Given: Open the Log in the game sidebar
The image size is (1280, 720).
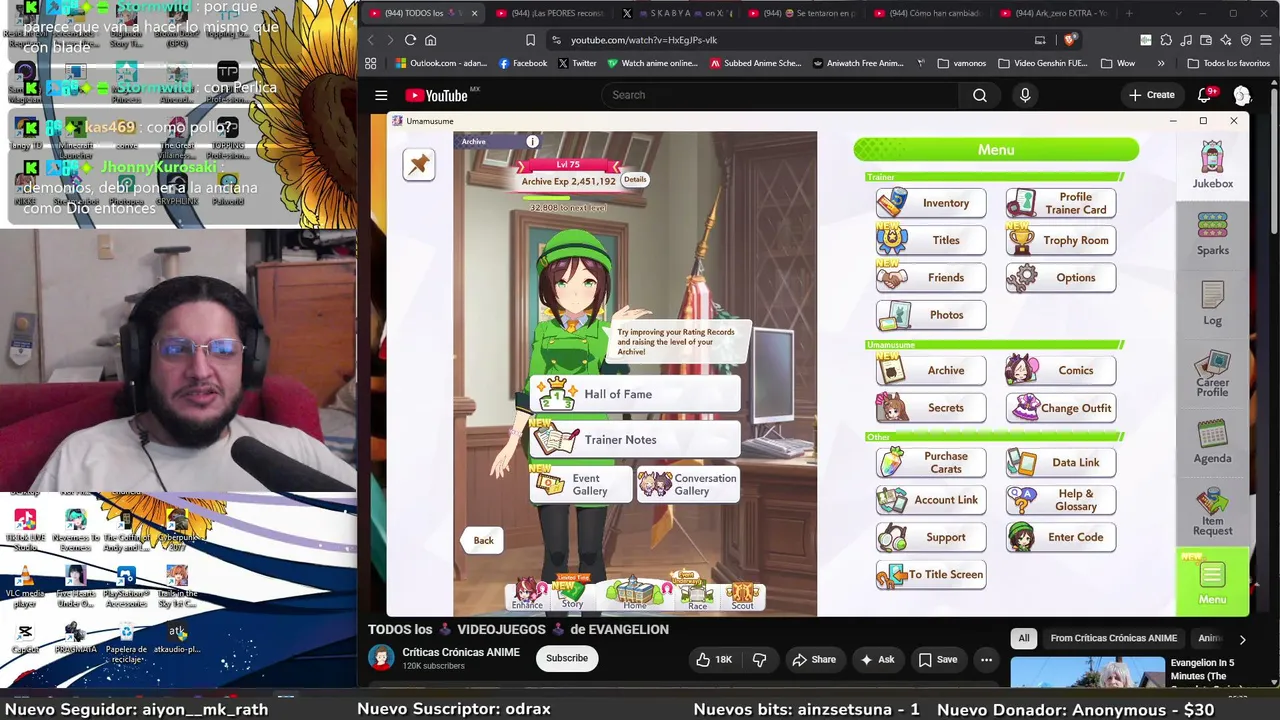Looking at the screenshot, I should pyautogui.click(x=1212, y=303).
